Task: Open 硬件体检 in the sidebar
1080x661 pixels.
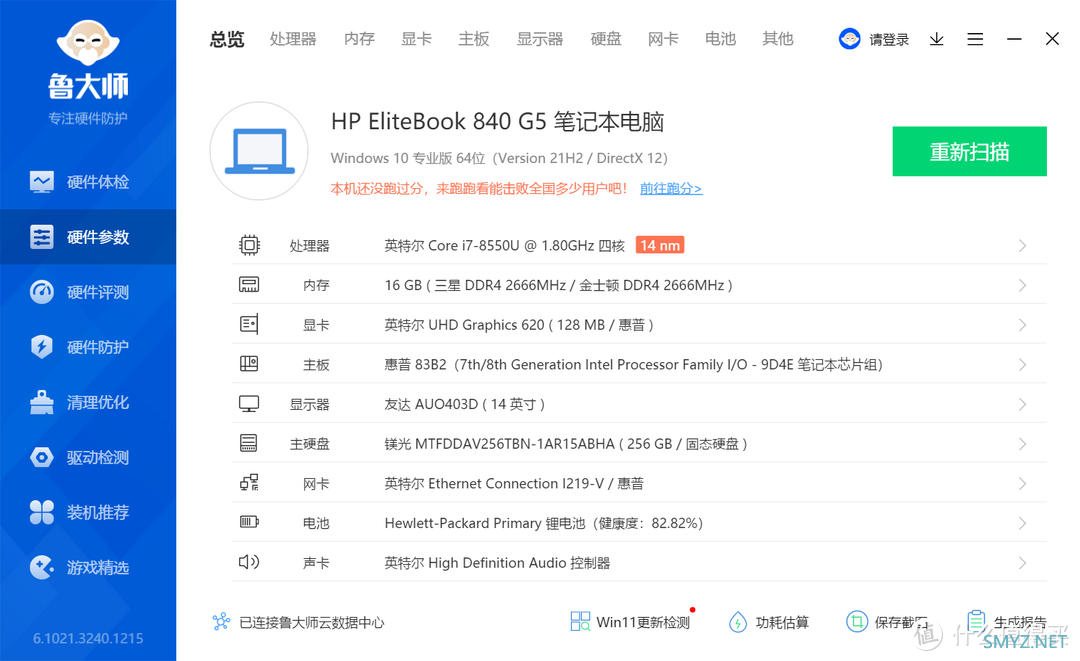Action: coord(88,182)
